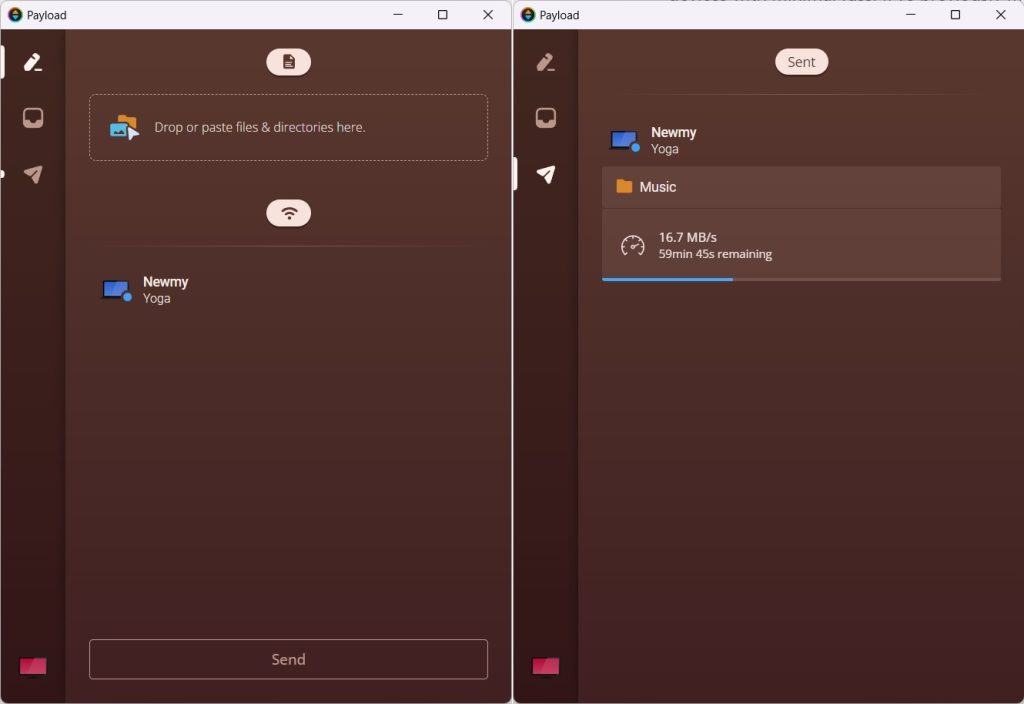Click the compose pencil icon in right window
1024x704 pixels.
point(545,62)
